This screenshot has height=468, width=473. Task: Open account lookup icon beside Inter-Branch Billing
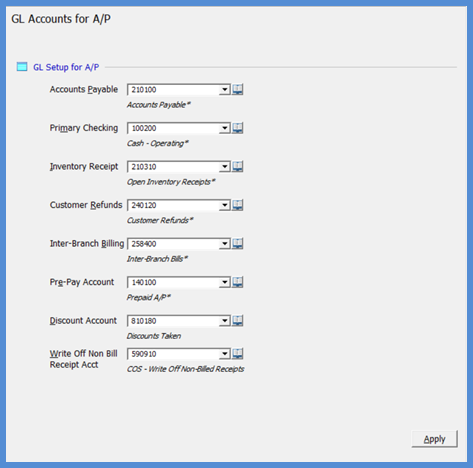(238, 244)
